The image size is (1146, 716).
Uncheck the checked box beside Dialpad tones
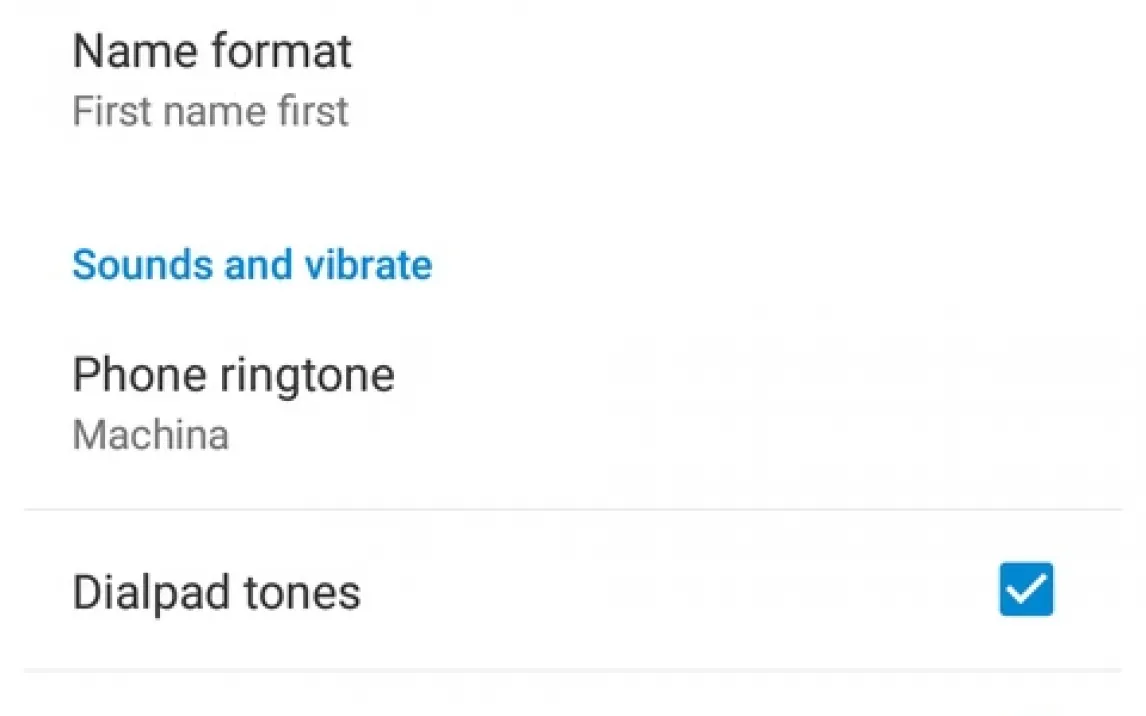[x=1026, y=589]
